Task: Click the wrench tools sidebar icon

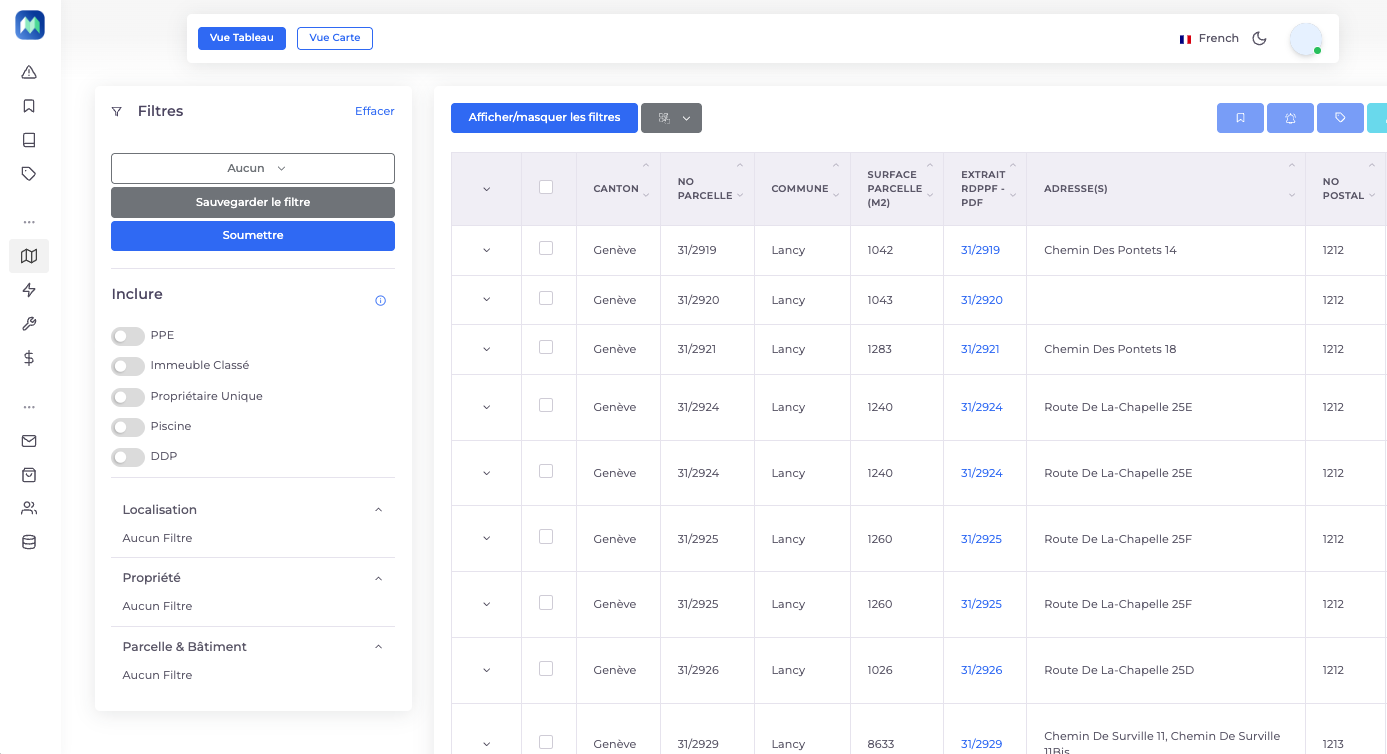Action: click(29, 324)
